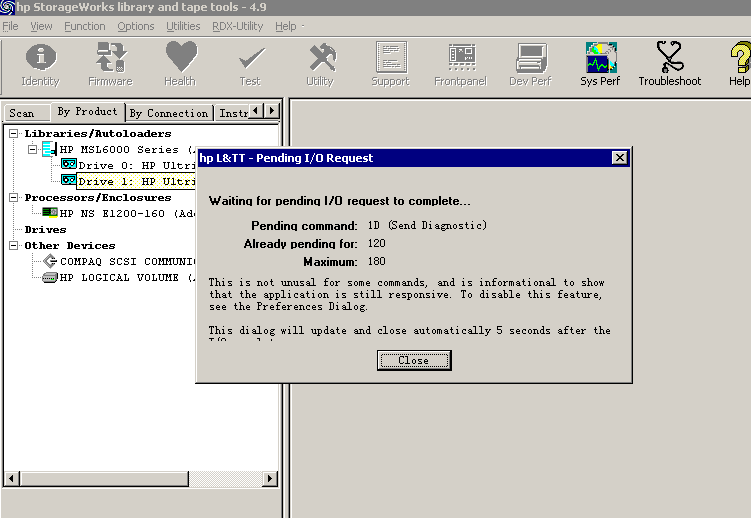Click the COMPAQ SCSI COMMUNICATE device icon
This screenshot has height=518, width=751.
pyautogui.click(x=50, y=261)
